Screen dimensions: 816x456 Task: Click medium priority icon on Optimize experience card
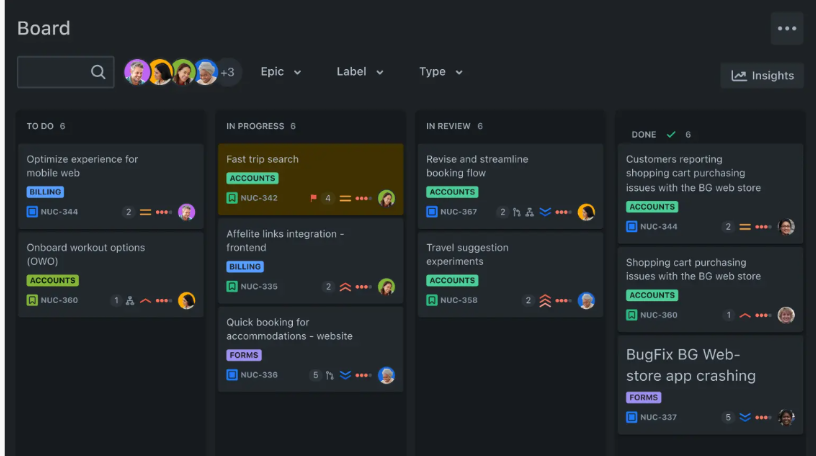pos(146,212)
